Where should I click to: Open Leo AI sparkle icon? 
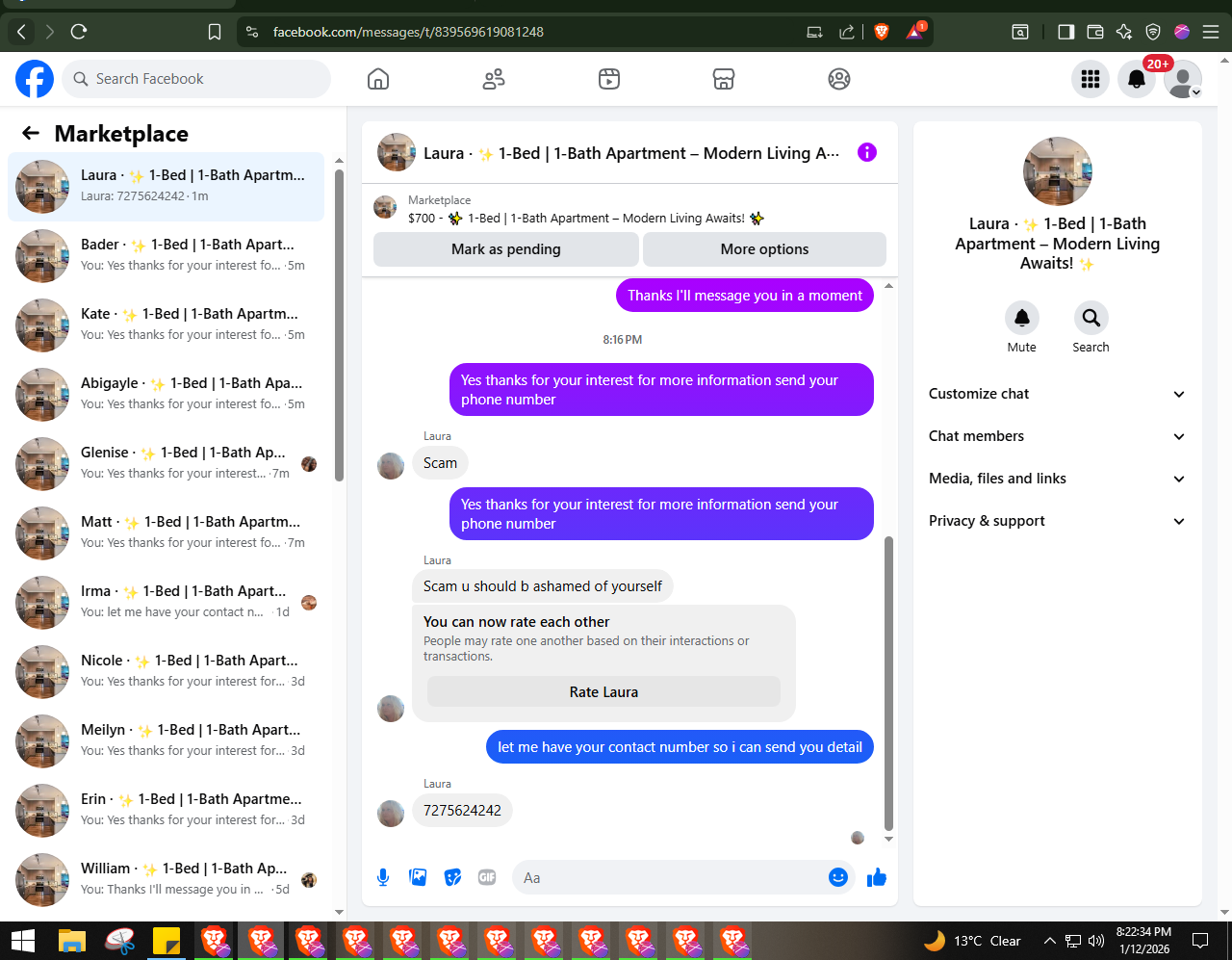click(1124, 32)
